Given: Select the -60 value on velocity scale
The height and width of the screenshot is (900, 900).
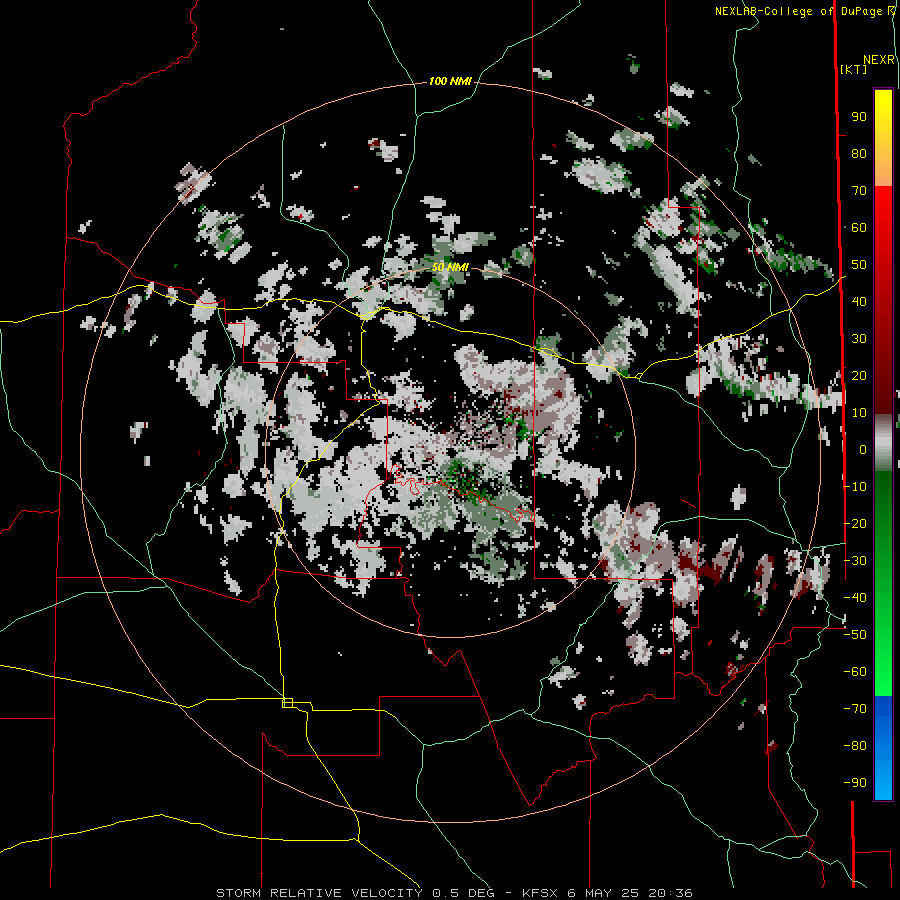Looking at the screenshot, I should pyautogui.click(x=855, y=672).
